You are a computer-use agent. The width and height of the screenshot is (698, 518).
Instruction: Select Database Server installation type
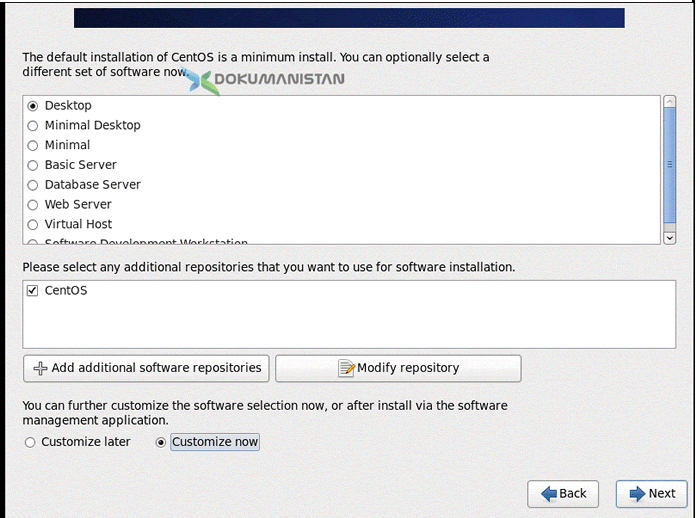(x=32, y=185)
